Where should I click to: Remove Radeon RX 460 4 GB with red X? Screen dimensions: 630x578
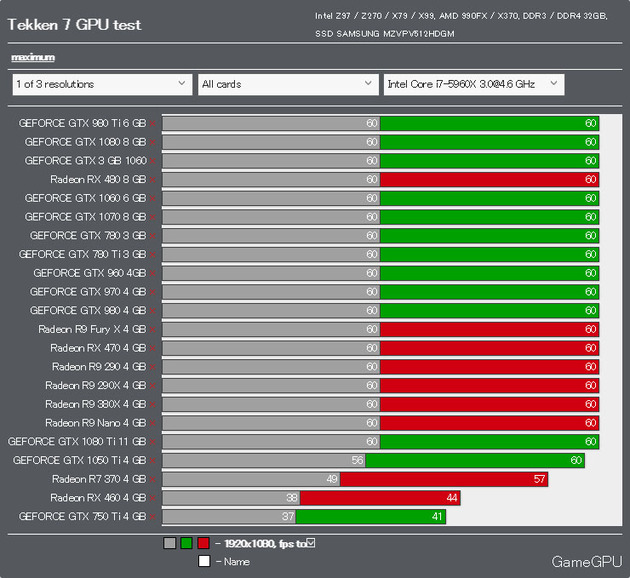click(153, 498)
